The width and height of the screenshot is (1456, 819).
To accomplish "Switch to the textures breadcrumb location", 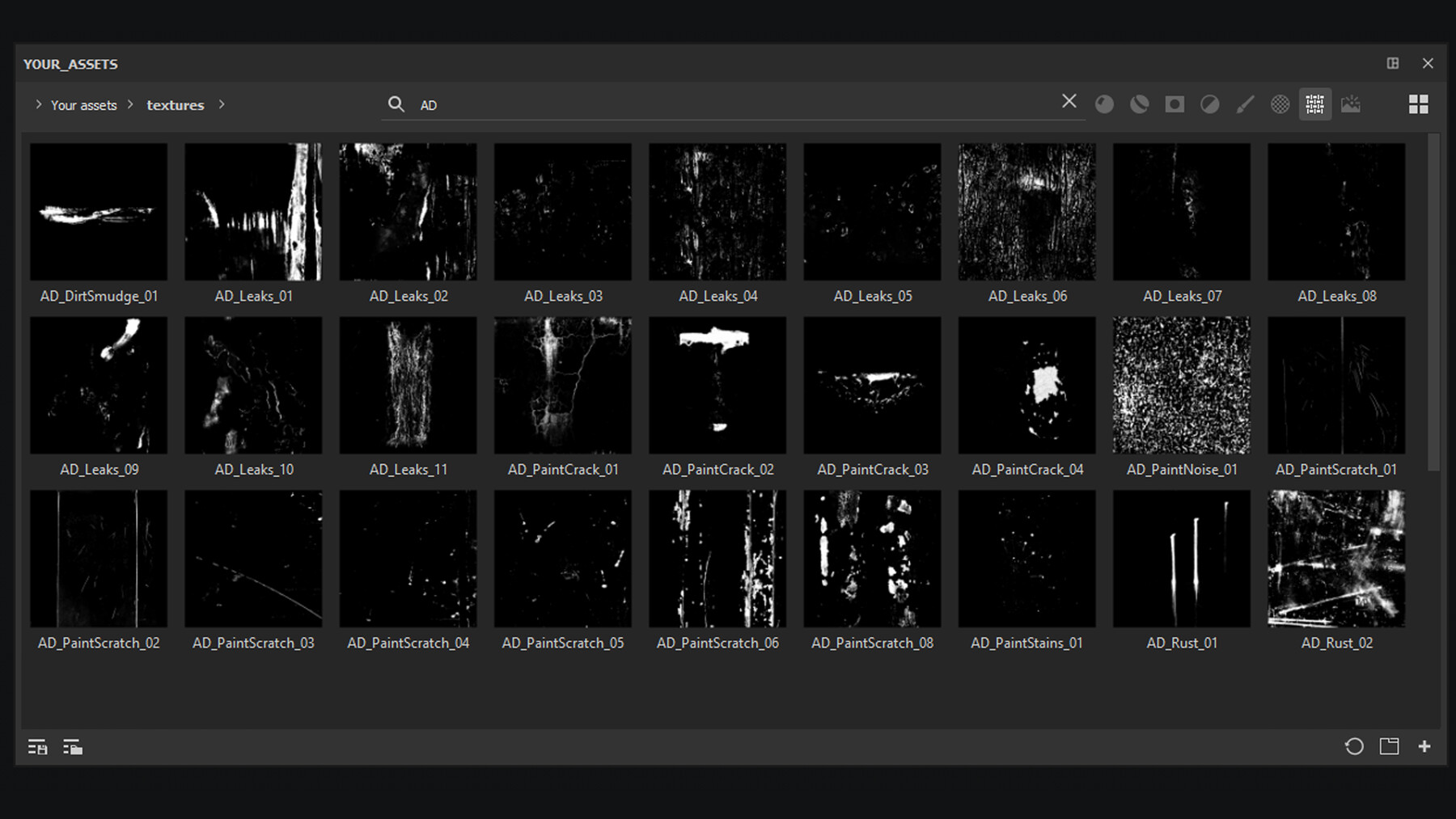I will [x=175, y=104].
